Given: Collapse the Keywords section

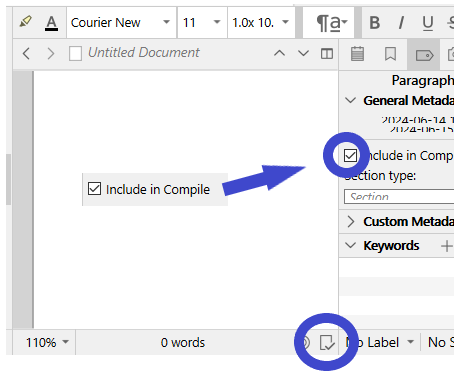Looking at the screenshot, I should (350, 246).
